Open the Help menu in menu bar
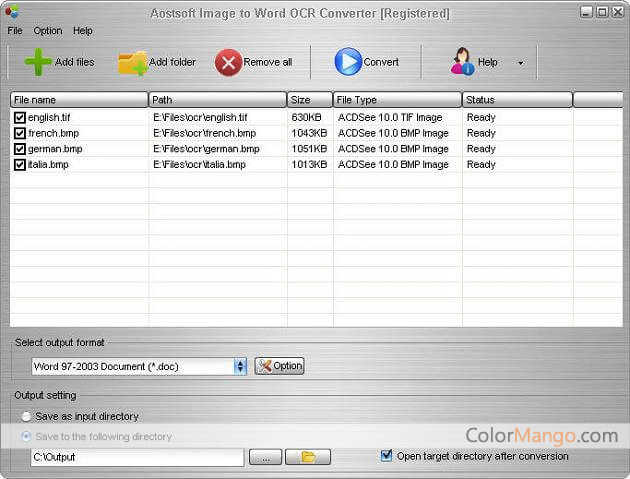 83,31
